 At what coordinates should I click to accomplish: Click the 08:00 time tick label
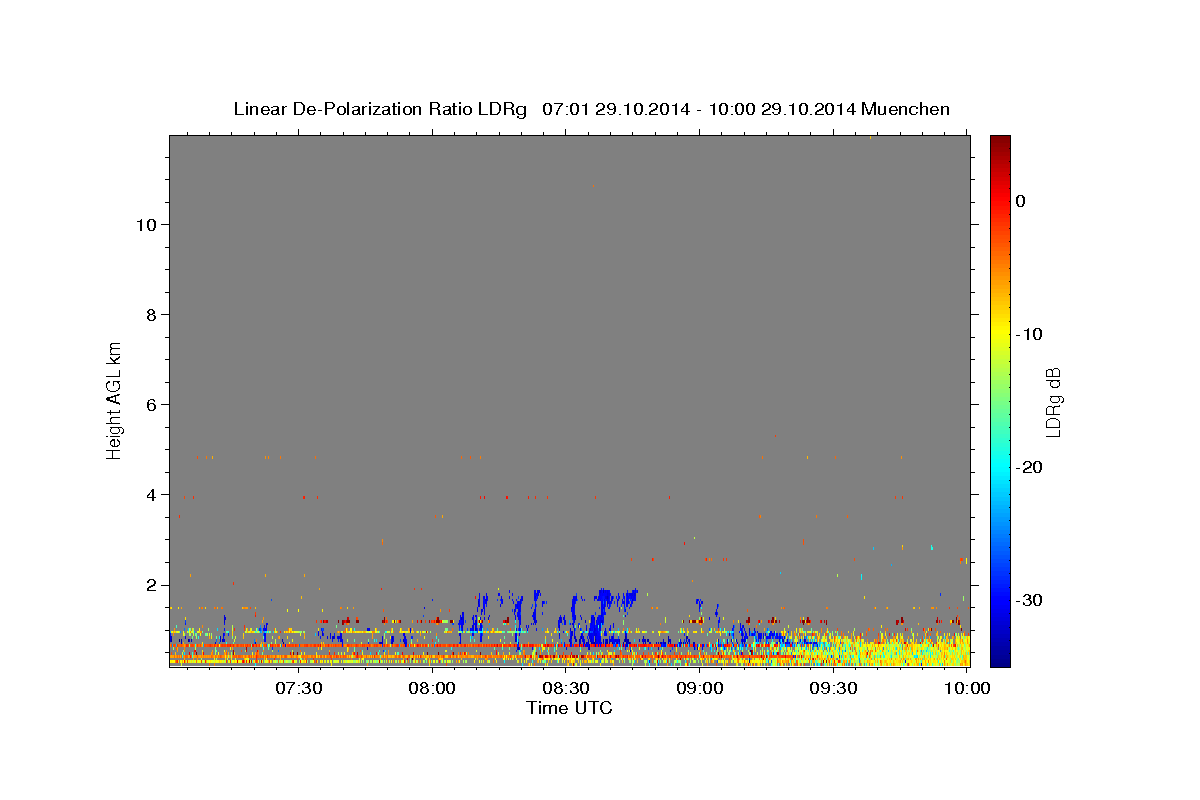[433, 688]
